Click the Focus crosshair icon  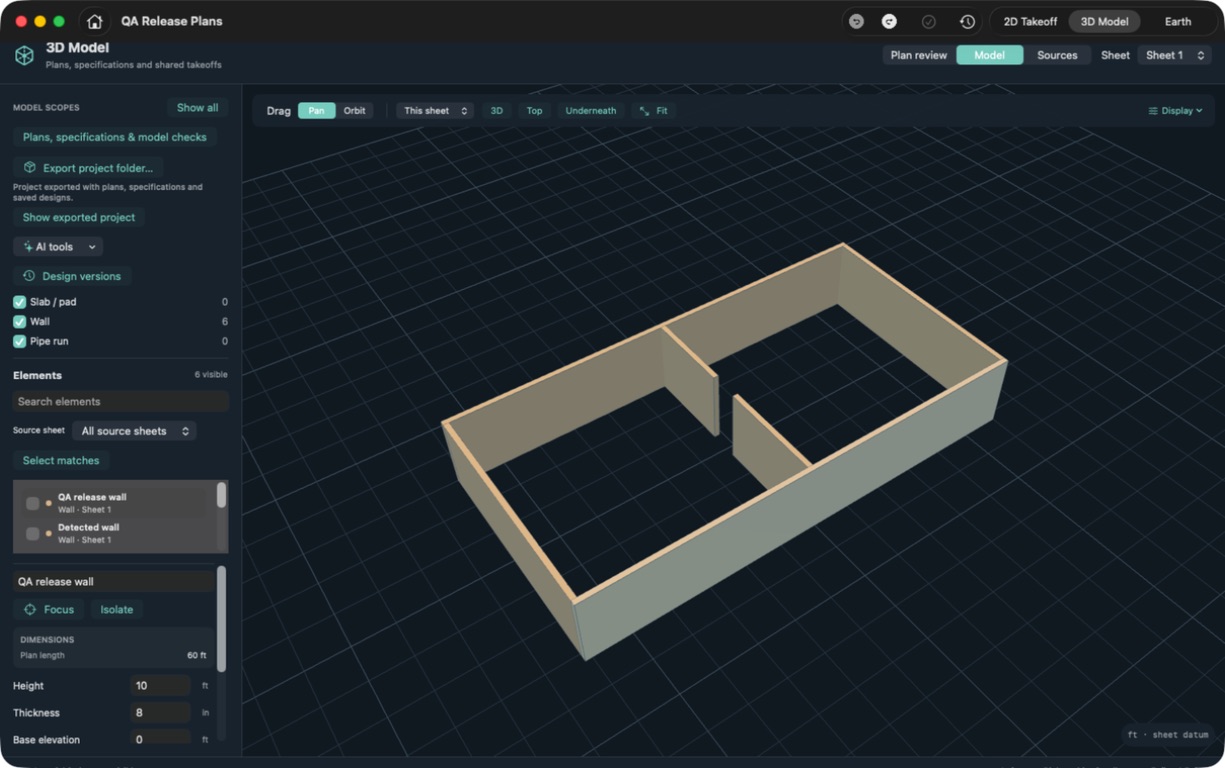coord(30,609)
